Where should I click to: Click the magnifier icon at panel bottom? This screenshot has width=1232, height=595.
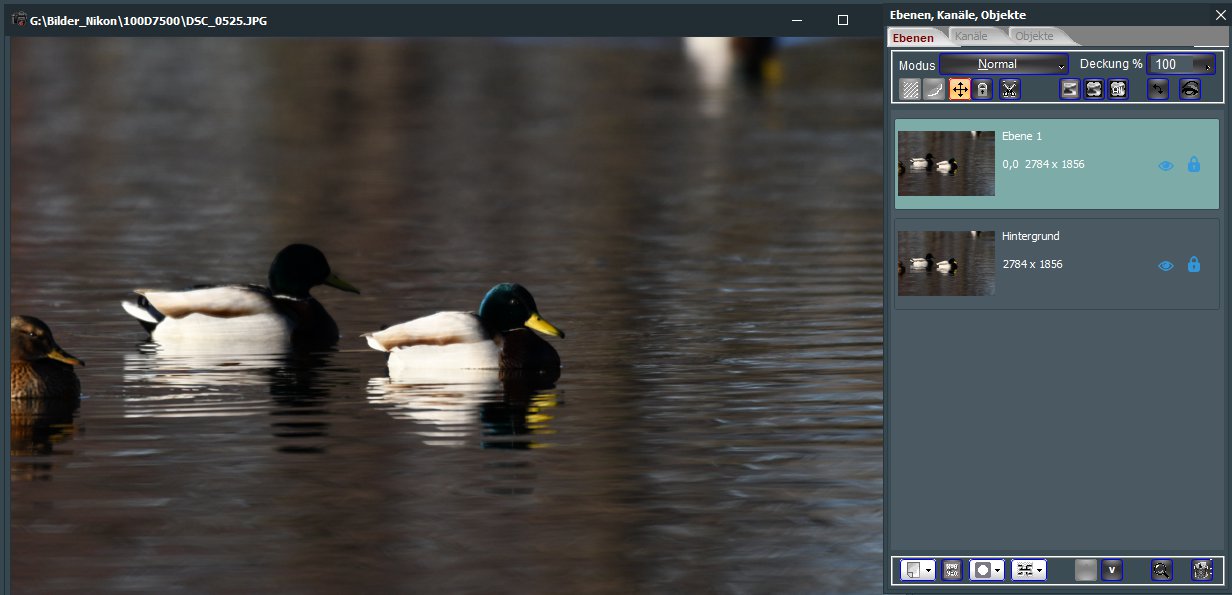[1161, 570]
